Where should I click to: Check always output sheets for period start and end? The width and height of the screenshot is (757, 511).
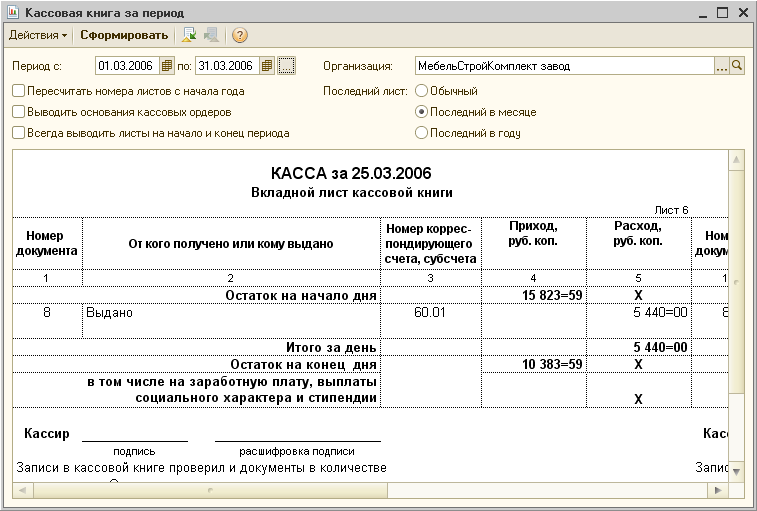18,133
